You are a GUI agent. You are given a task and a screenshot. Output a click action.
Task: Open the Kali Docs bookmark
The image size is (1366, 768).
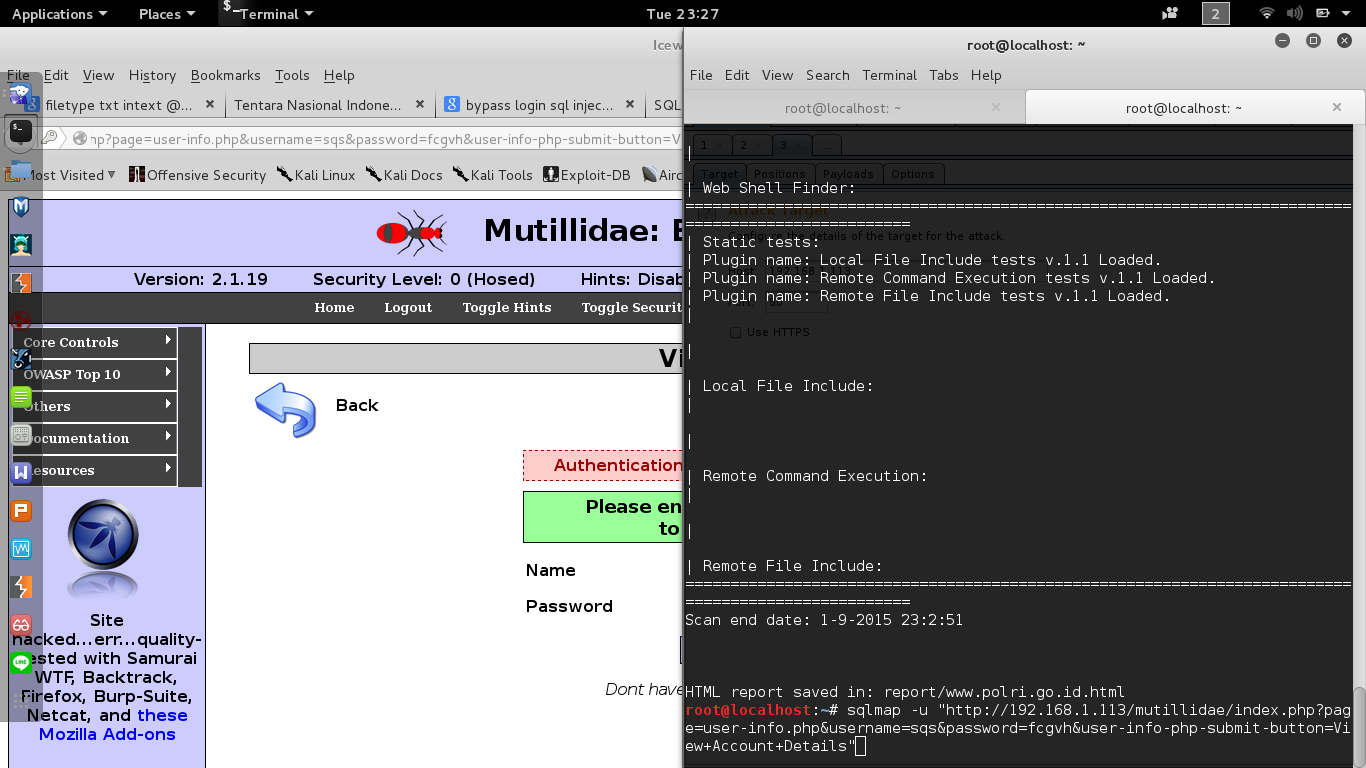(x=404, y=175)
